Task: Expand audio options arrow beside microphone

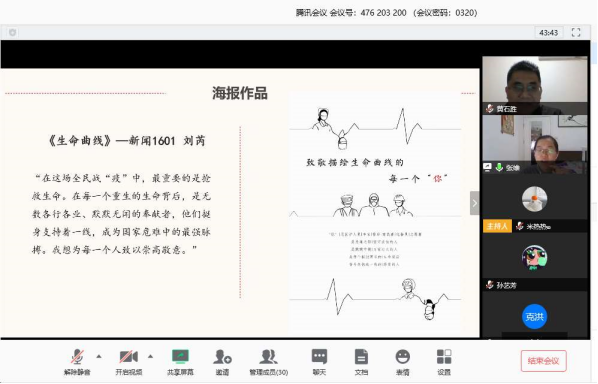Action: click(x=99, y=357)
